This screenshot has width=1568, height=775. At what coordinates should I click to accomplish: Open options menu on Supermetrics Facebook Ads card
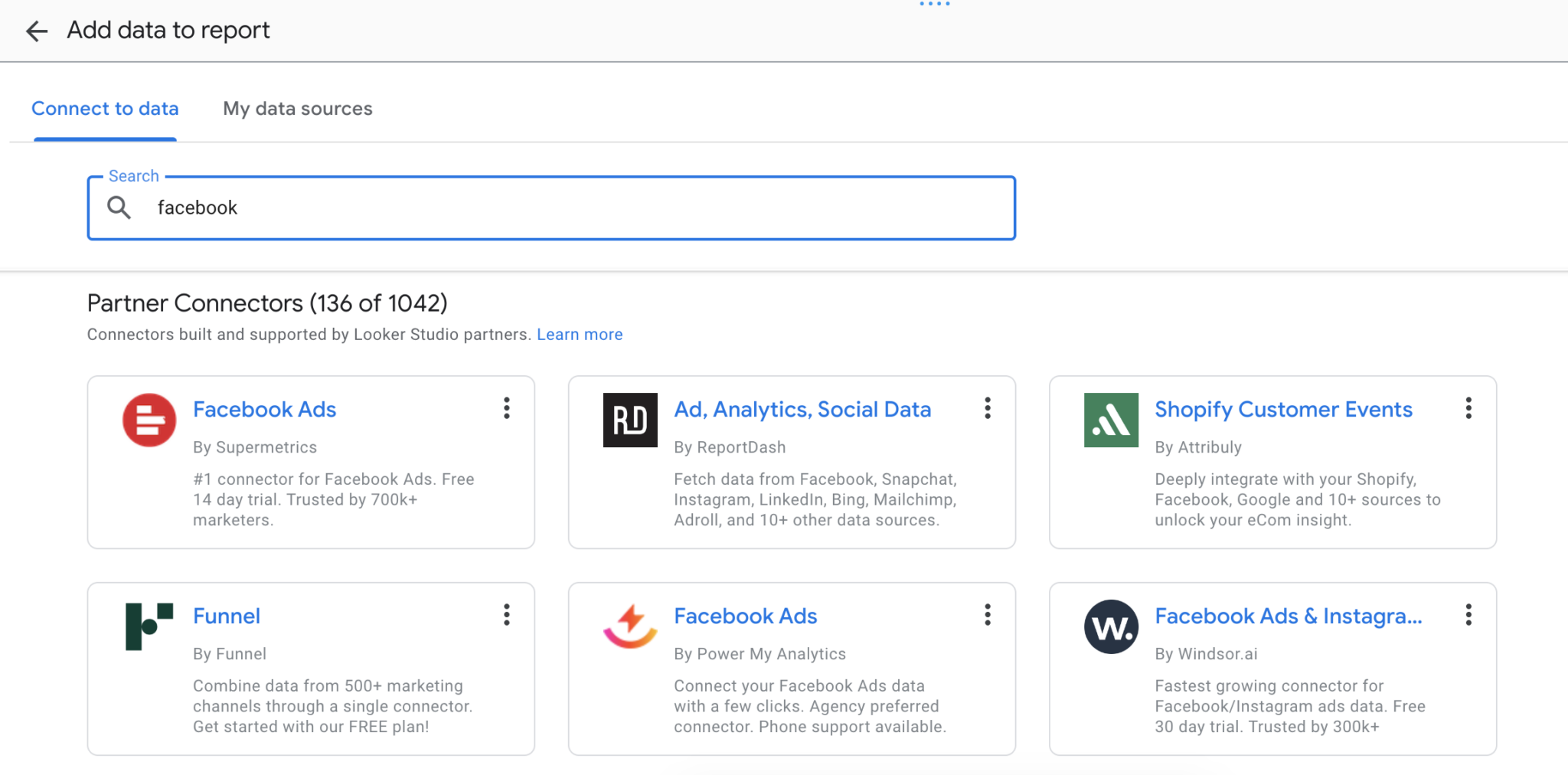pyautogui.click(x=506, y=408)
